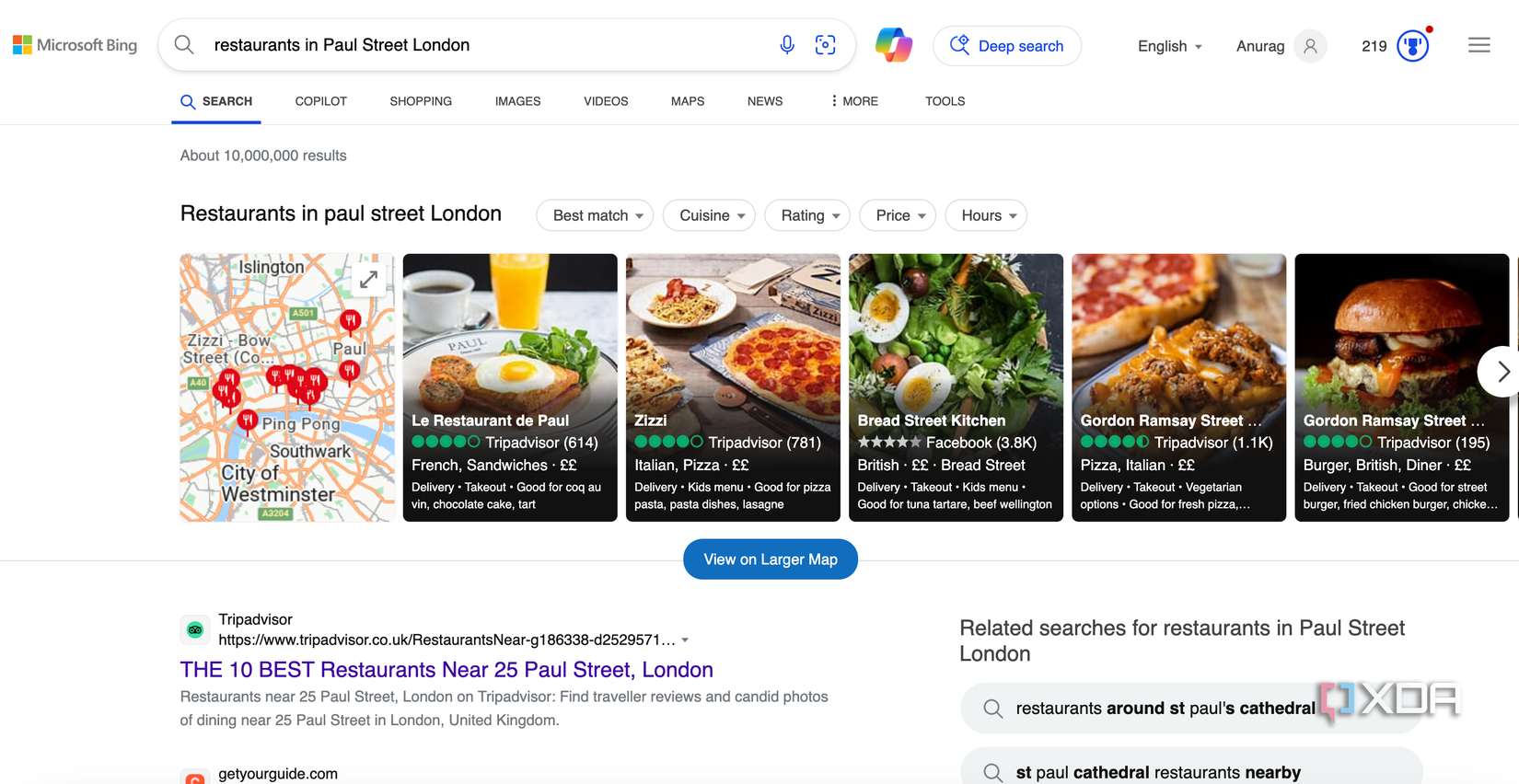Open the Best match sorting dropdown

click(594, 215)
